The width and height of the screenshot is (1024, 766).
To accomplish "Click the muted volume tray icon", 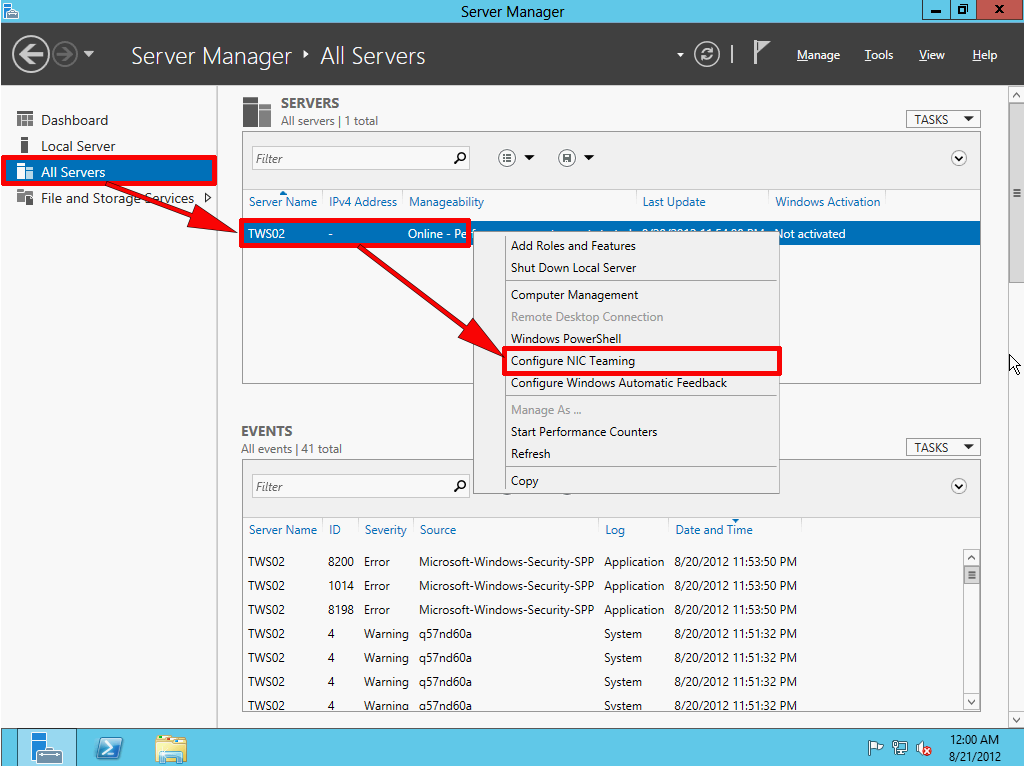I will click(923, 748).
